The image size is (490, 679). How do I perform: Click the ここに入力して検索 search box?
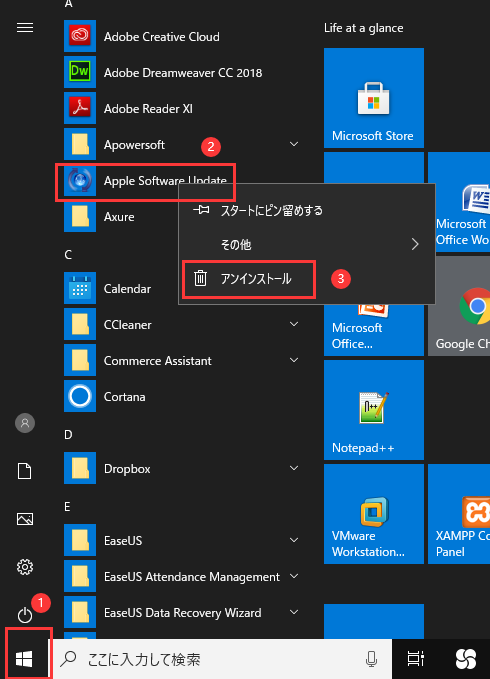223,659
